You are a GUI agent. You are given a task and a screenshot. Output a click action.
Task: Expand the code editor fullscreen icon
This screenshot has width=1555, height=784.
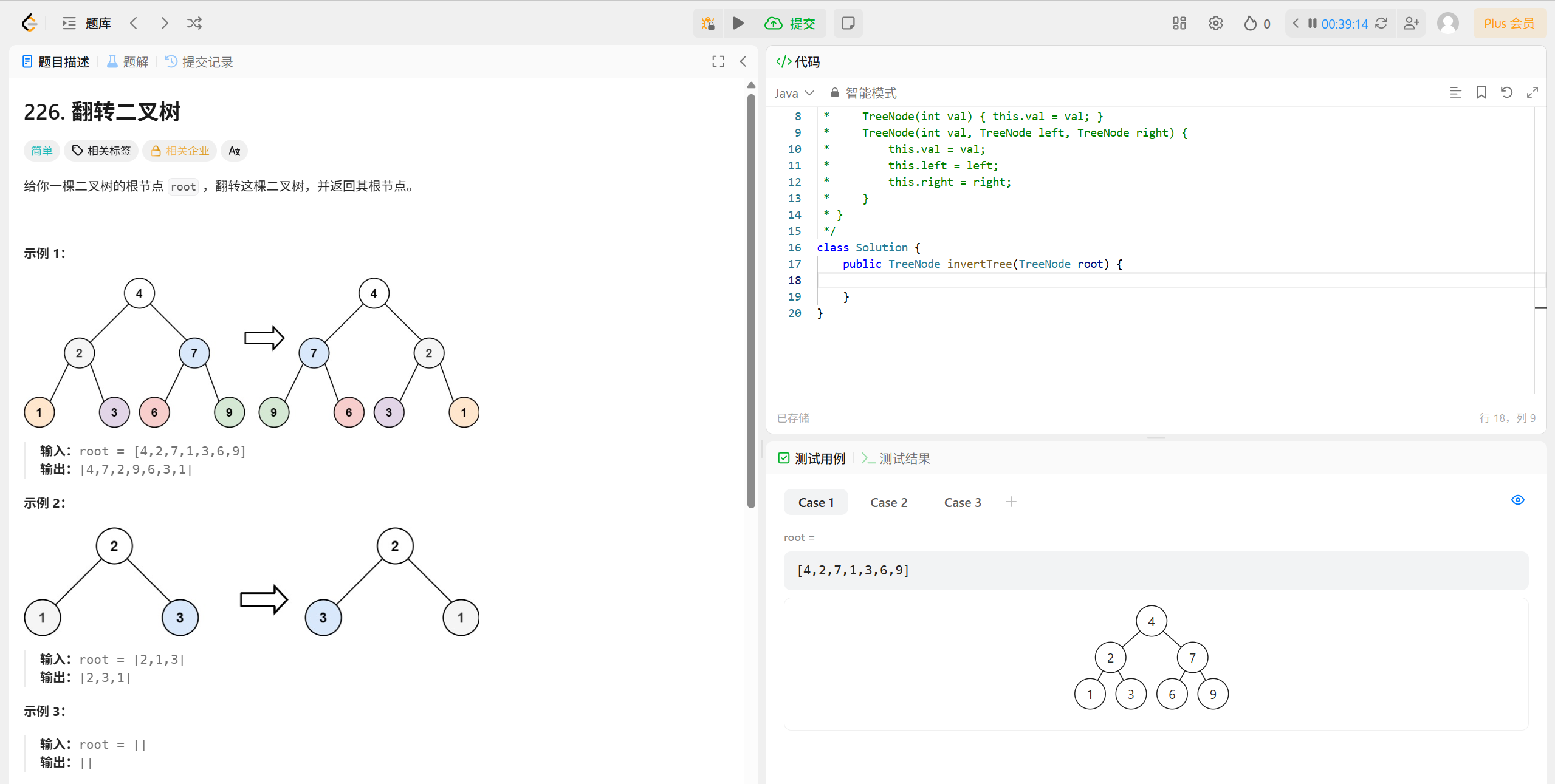pos(1533,92)
